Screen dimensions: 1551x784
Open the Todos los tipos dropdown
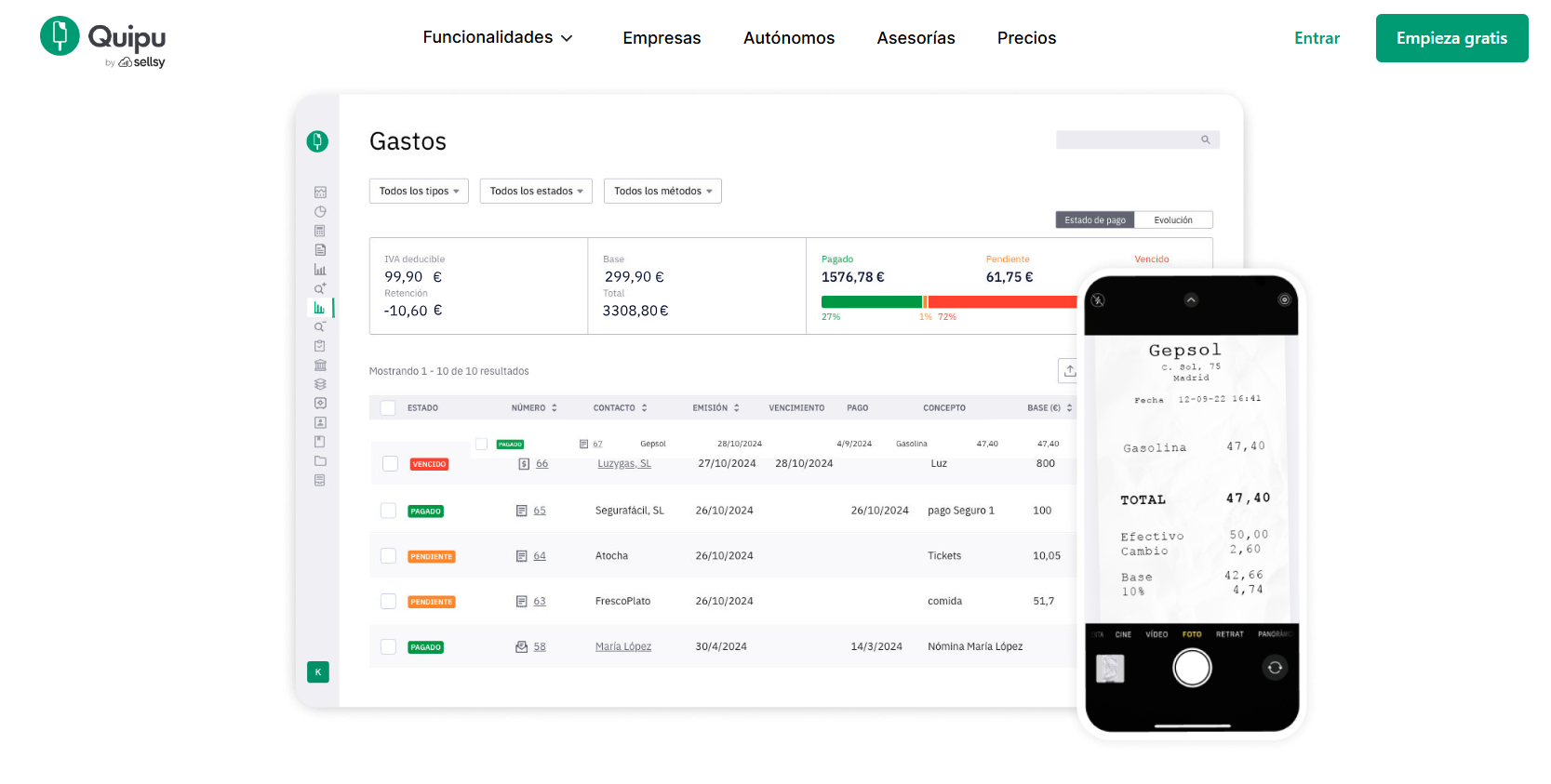pyautogui.click(x=419, y=191)
